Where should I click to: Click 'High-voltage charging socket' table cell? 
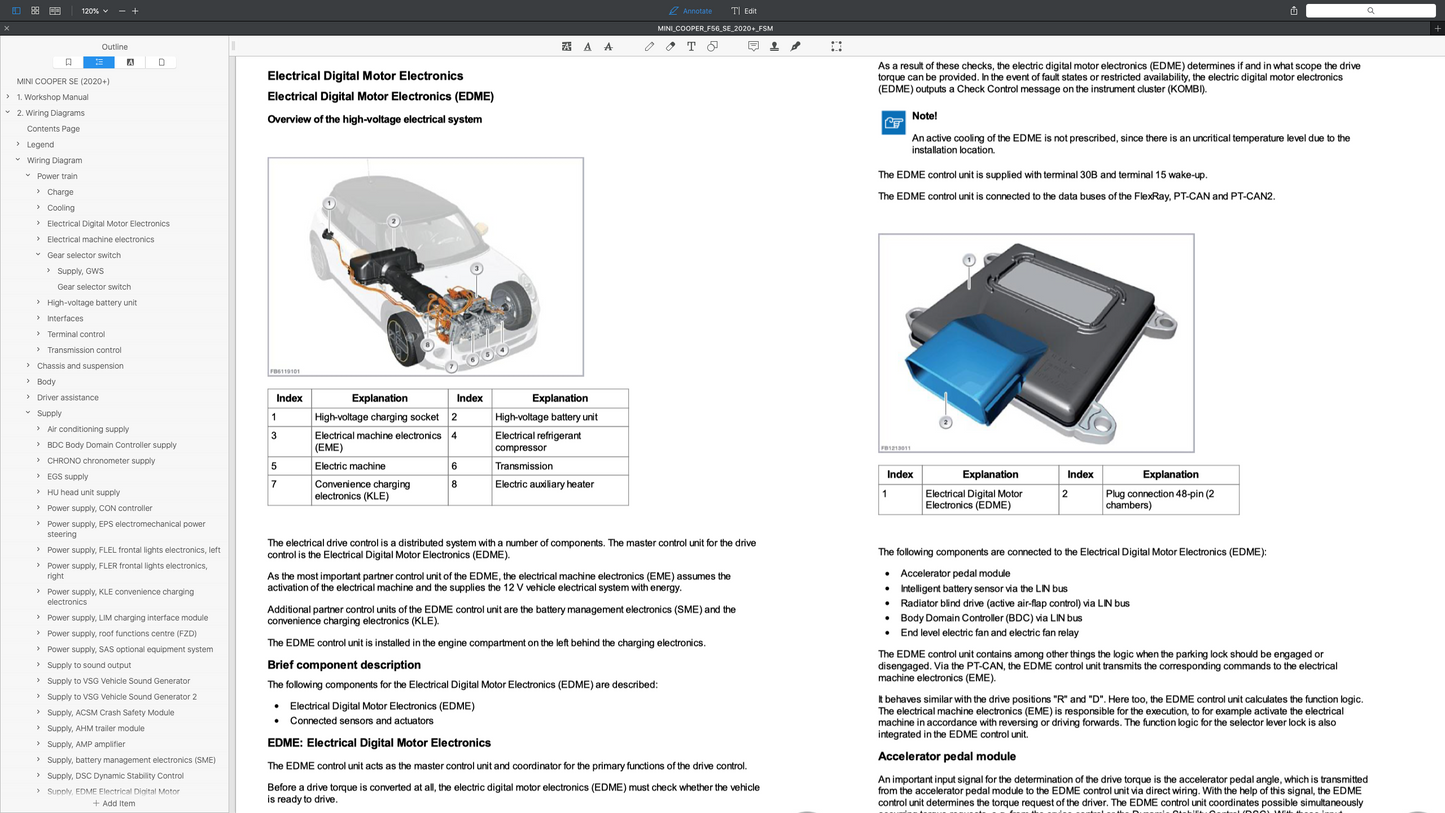(x=379, y=417)
